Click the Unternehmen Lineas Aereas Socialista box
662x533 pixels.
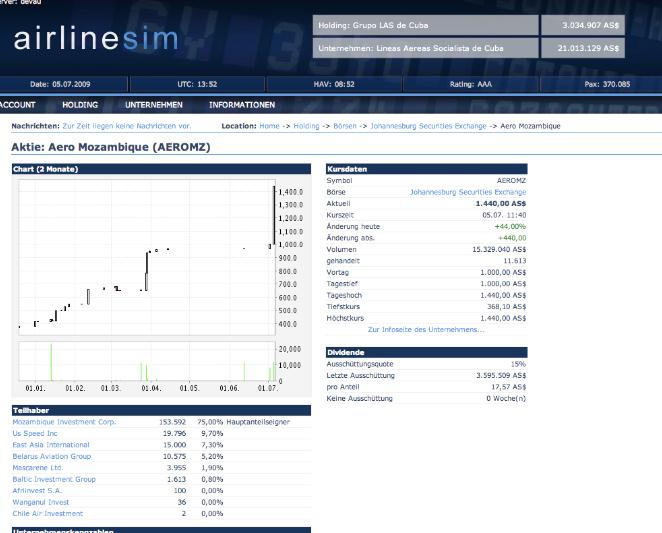tap(426, 48)
